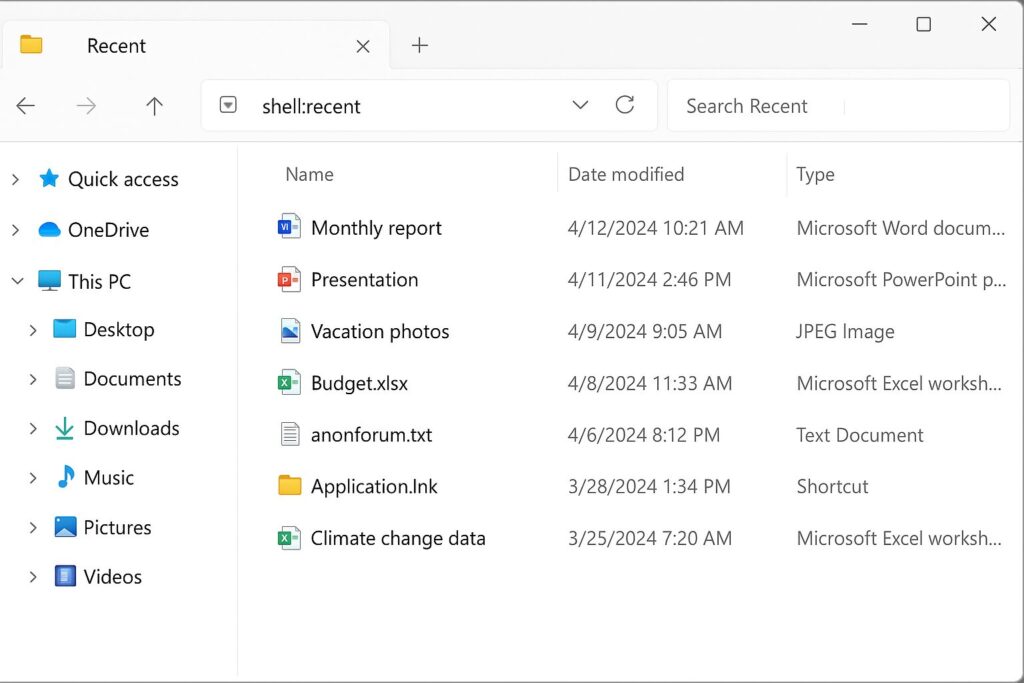Image resolution: width=1024 pixels, height=683 pixels.
Task: Select the Vacation photos image icon
Action: [x=289, y=332]
